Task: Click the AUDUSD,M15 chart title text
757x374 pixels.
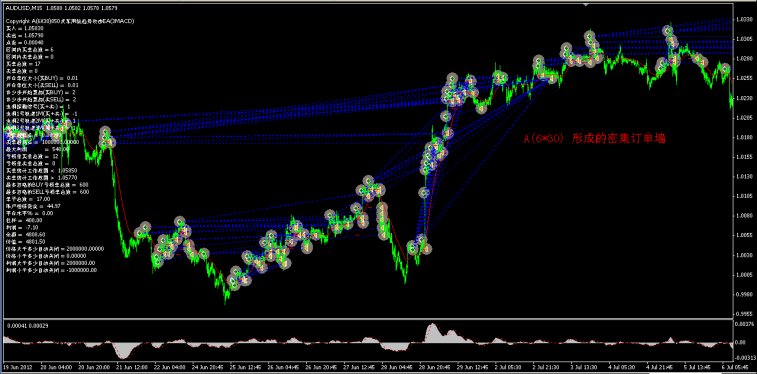Action: click(x=22, y=8)
